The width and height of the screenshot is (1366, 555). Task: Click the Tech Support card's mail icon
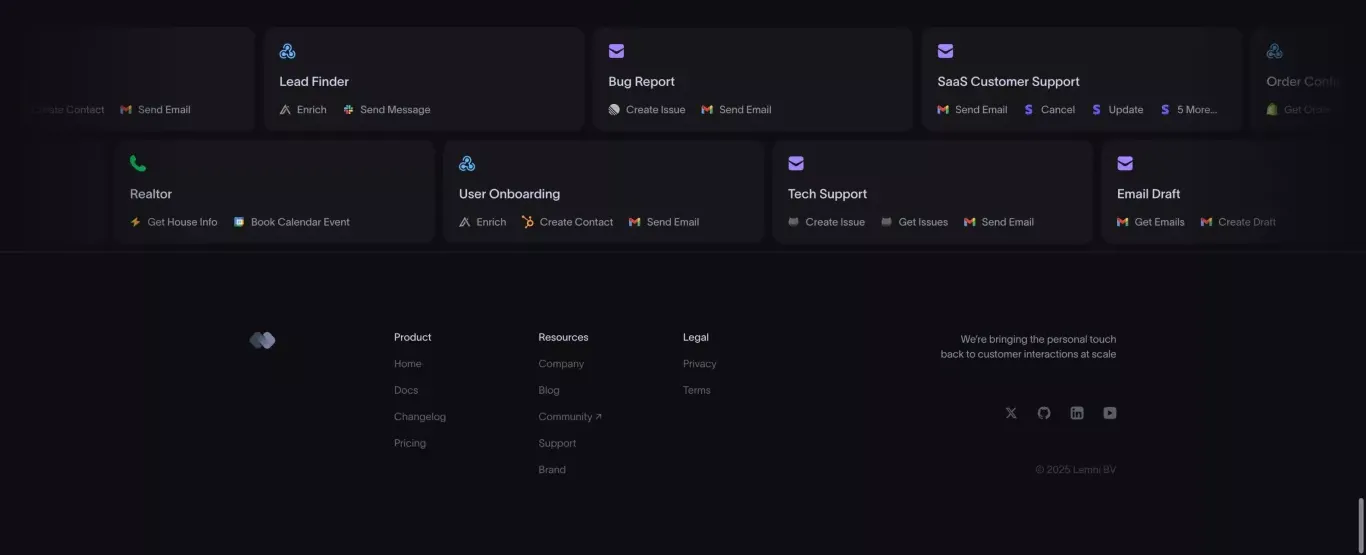796,163
